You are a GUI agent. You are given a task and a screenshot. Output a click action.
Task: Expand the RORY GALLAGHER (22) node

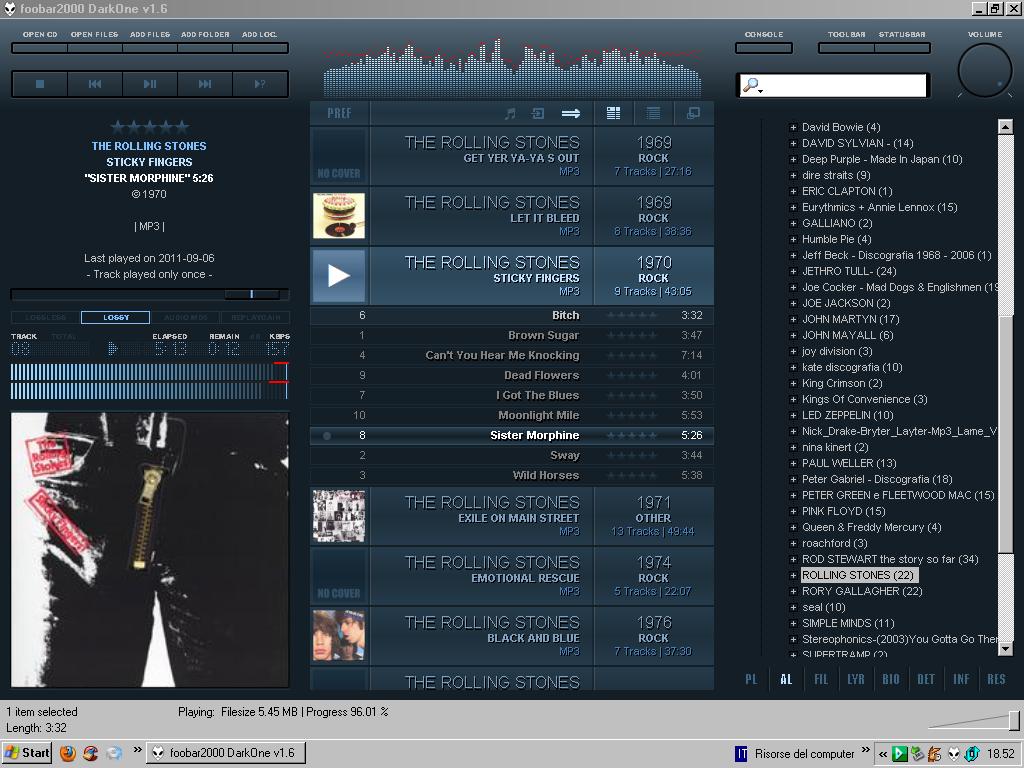[793, 591]
